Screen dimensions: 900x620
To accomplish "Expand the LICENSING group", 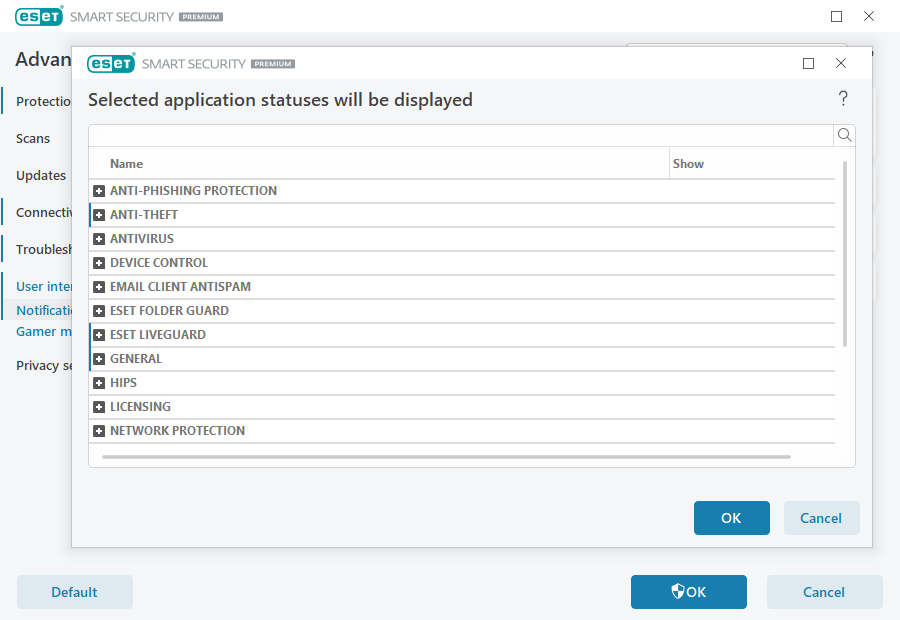I will coord(99,407).
